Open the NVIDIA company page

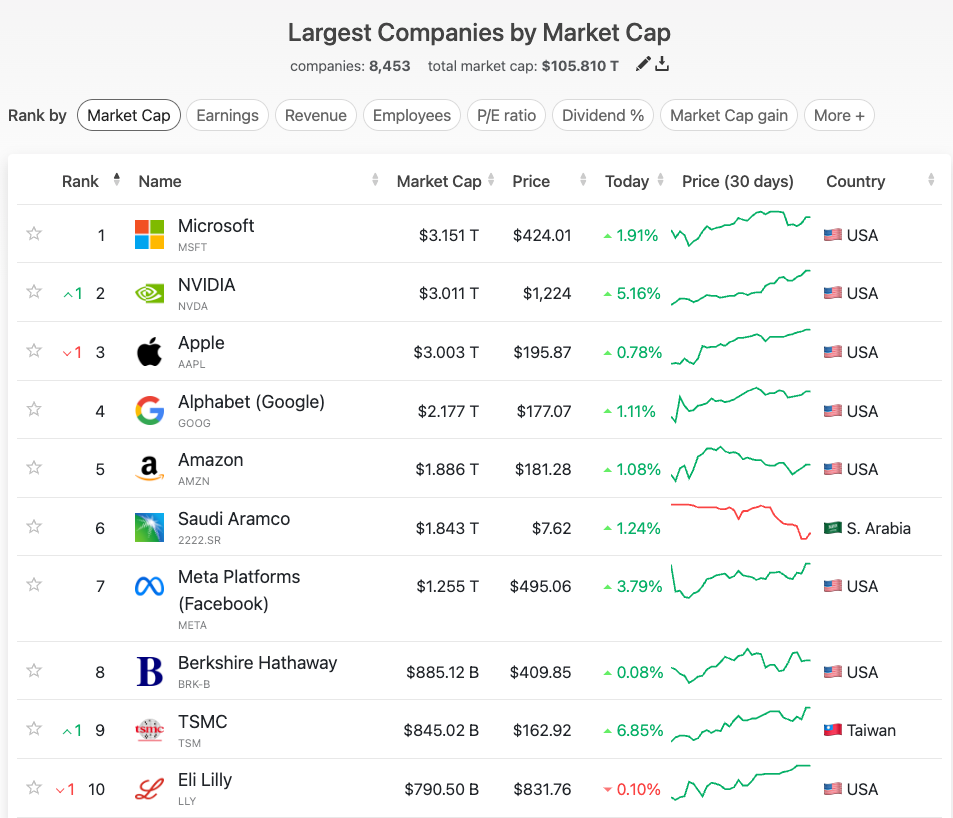click(x=207, y=285)
